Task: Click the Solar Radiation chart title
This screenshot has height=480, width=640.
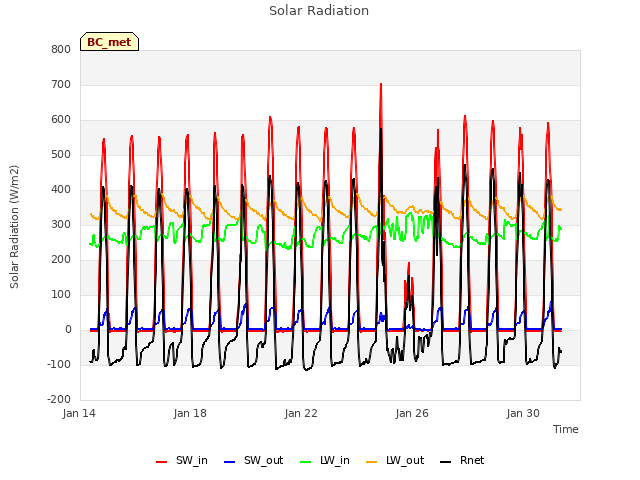Action: coord(319,11)
